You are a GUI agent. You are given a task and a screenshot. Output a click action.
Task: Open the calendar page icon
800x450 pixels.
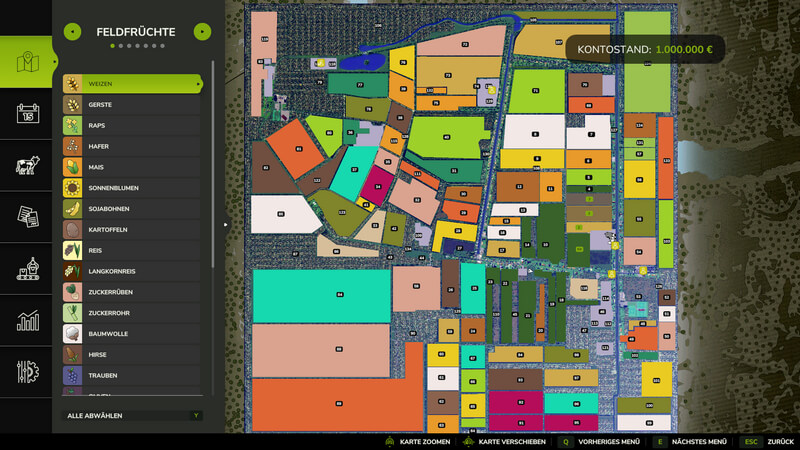click(26, 113)
